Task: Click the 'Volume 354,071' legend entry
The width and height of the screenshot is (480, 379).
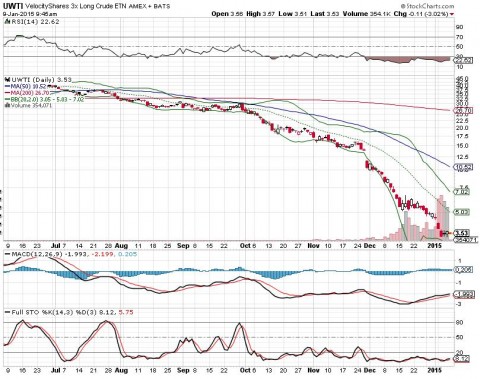Action: [x=28, y=105]
